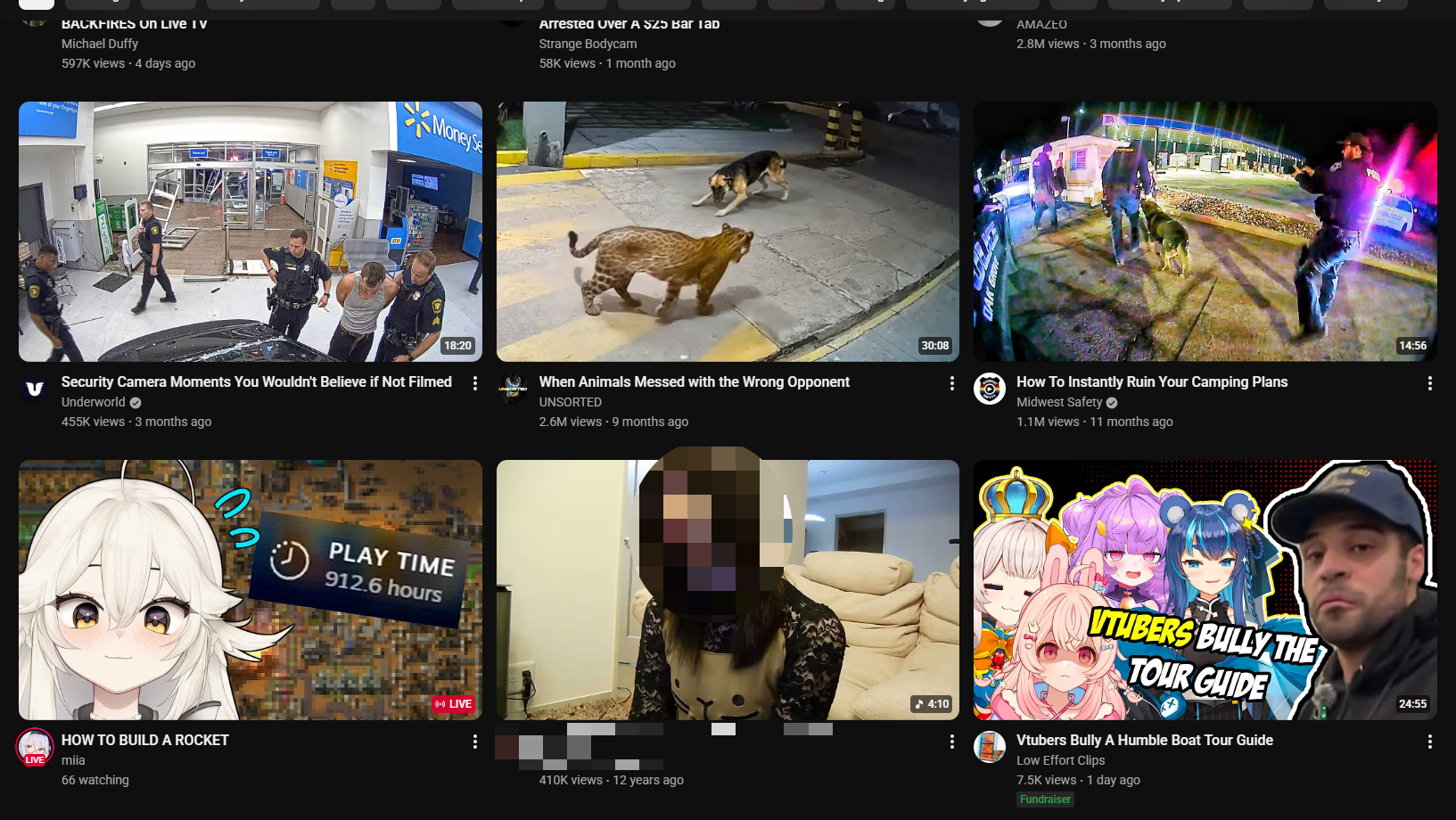
Task: Play the Walmart security camera thumbnail
Action: point(251,232)
